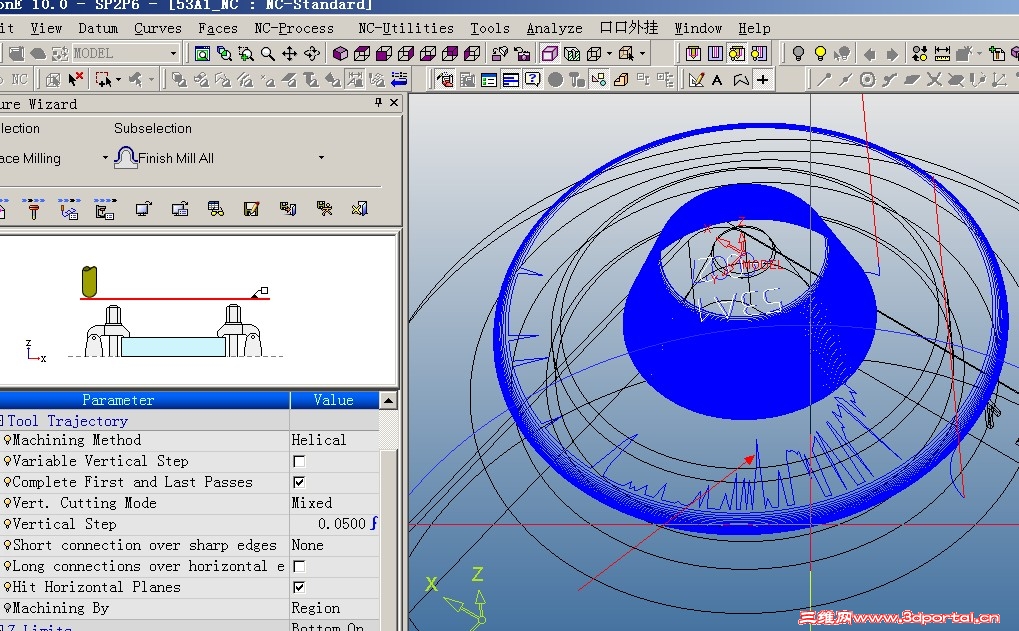
Task: Turn on the yellow light bulb icon
Action: pyautogui.click(x=820, y=54)
